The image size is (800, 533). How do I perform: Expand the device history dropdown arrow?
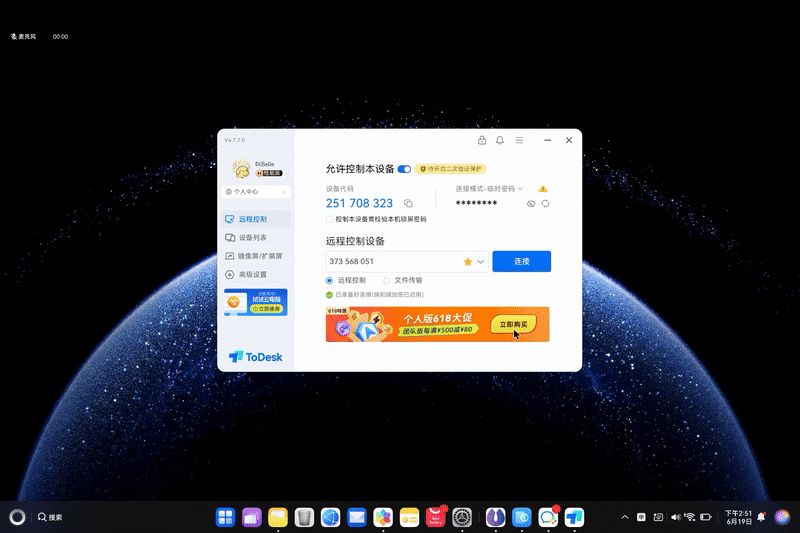point(481,262)
